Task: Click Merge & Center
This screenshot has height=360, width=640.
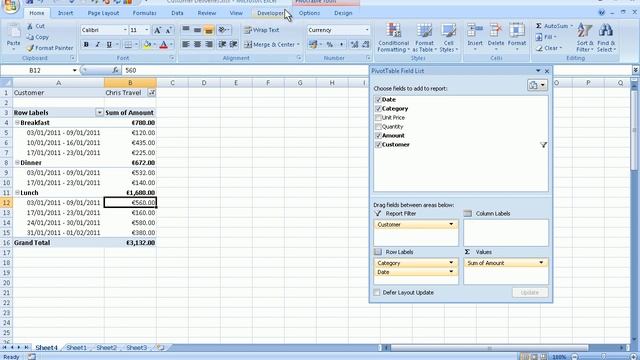Action: tap(271, 44)
